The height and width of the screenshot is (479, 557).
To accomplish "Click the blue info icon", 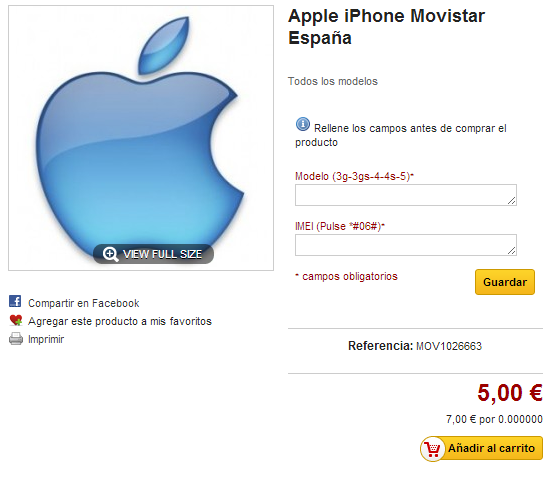I will click(303, 124).
